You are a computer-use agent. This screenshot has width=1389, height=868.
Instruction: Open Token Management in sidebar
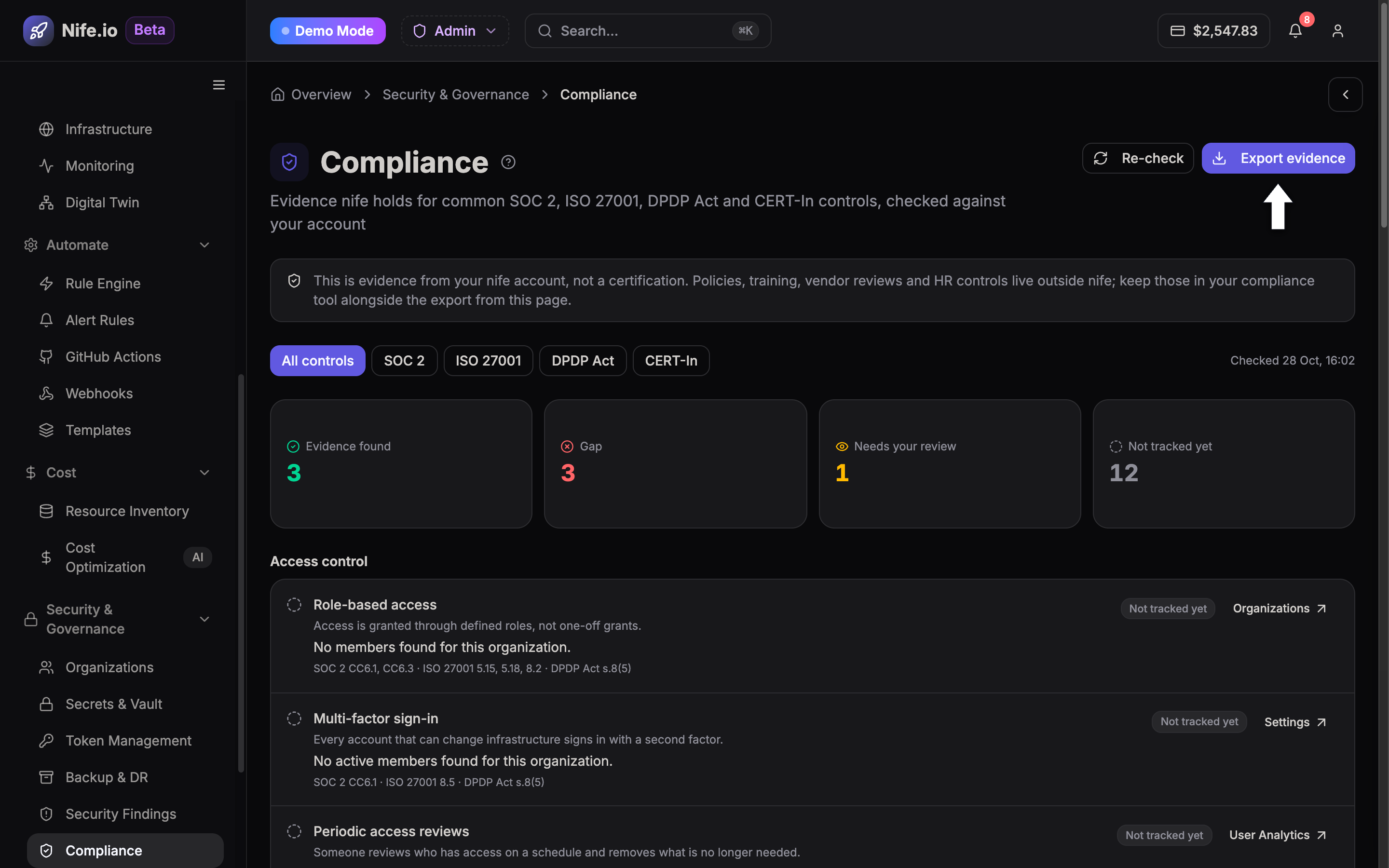125,741
